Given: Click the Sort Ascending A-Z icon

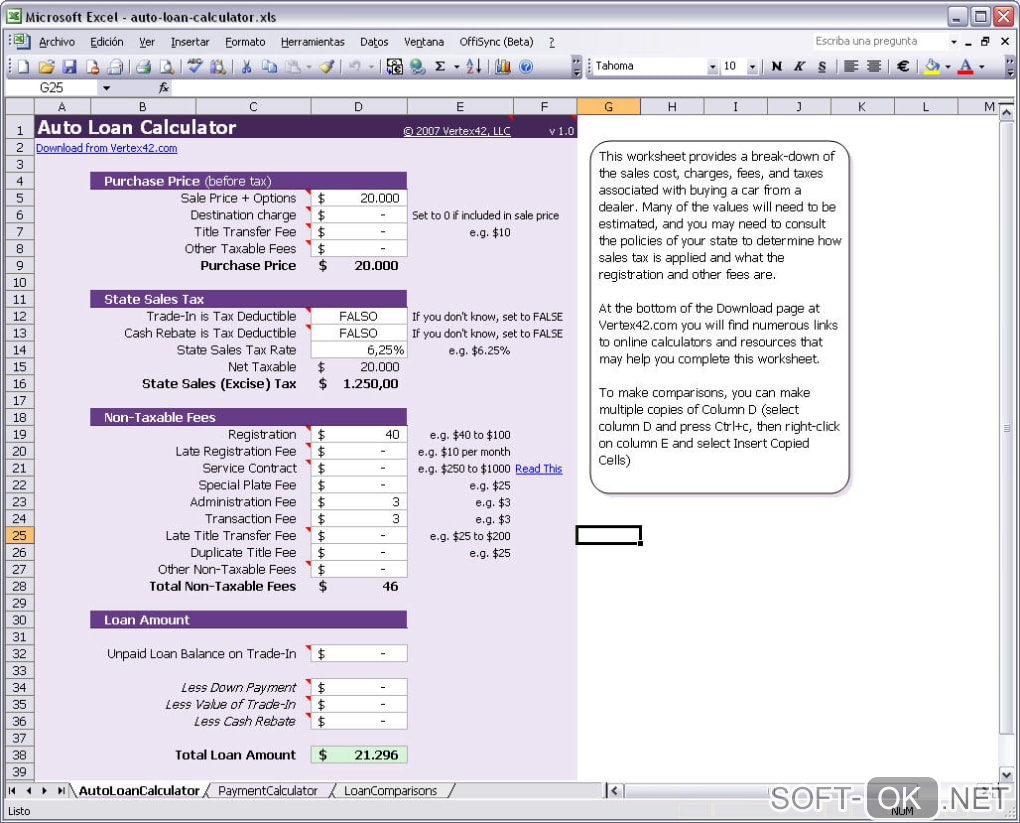Looking at the screenshot, I should pos(474,66).
